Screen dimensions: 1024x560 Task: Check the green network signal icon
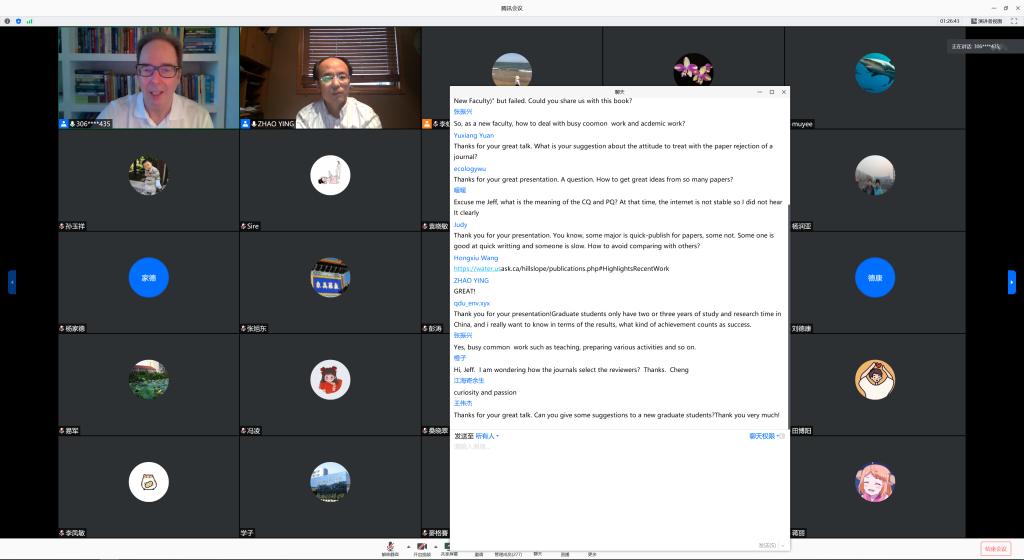point(29,21)
